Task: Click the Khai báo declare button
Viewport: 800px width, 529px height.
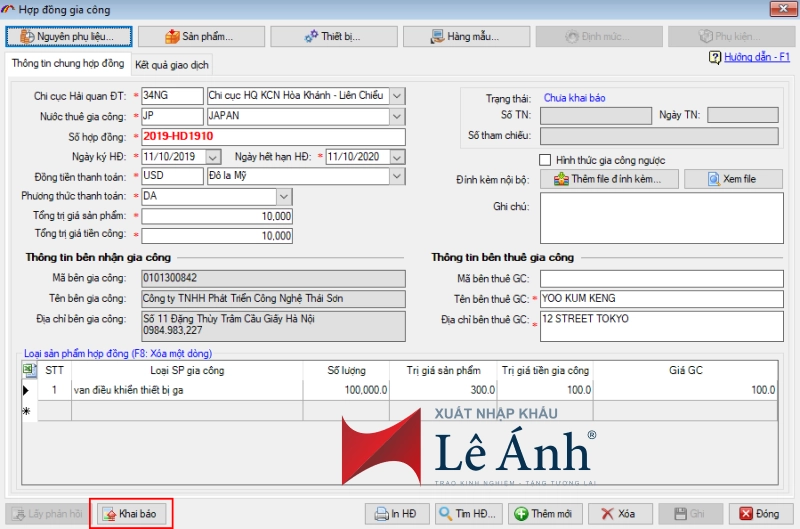Action: 131,514
